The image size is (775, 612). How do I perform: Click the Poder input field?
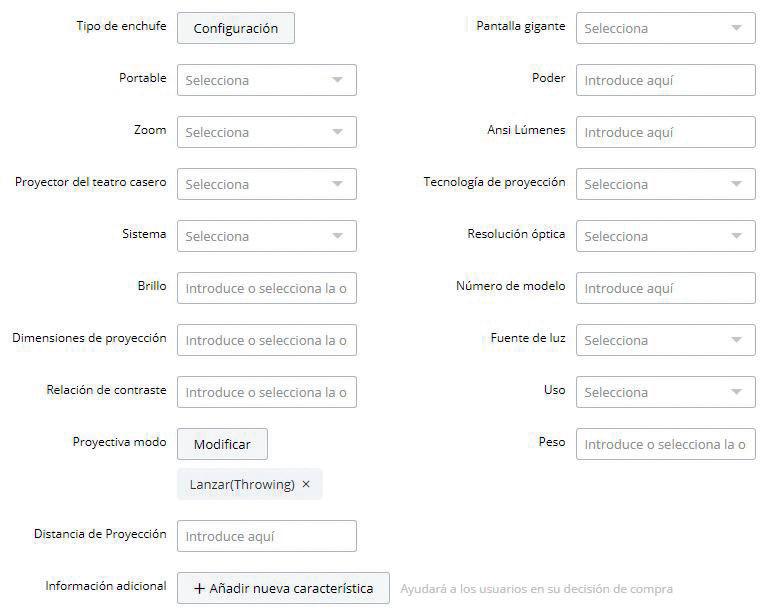pyautogui.click(x=665, y=80)
